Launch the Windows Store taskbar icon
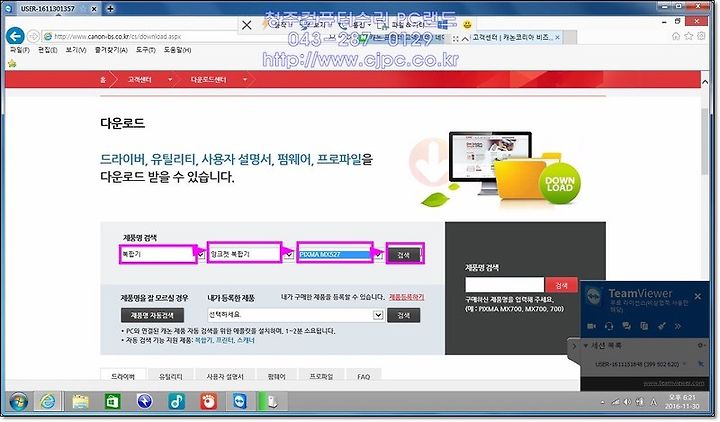 (112, 402)
